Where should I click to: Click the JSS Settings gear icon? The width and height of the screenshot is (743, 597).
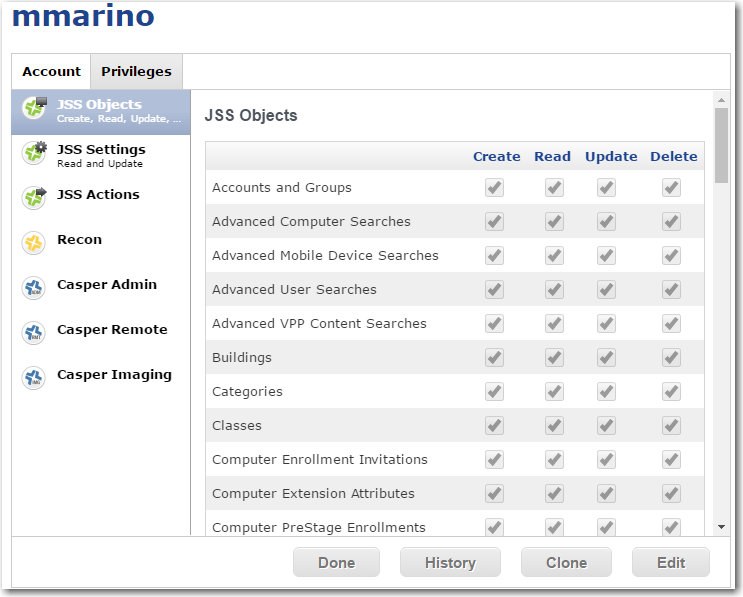[x=34, y=153]
